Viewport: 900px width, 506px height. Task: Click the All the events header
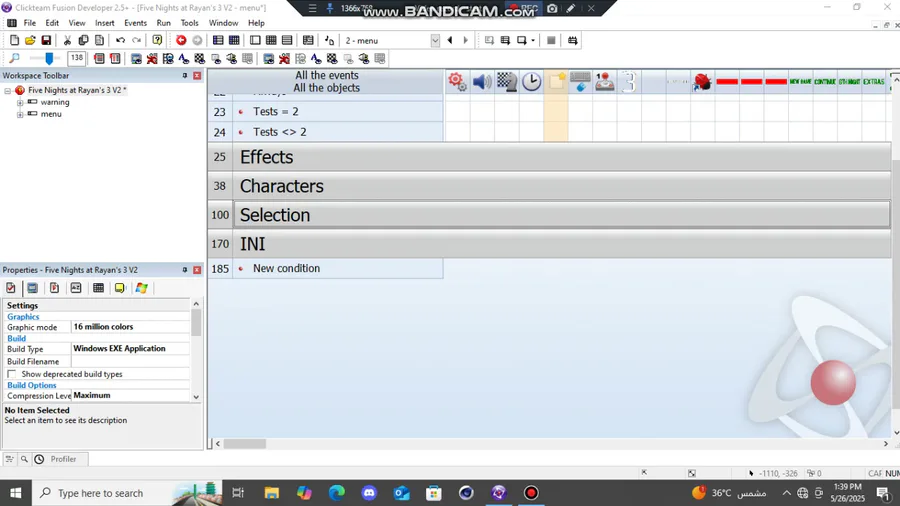[327, 75]
